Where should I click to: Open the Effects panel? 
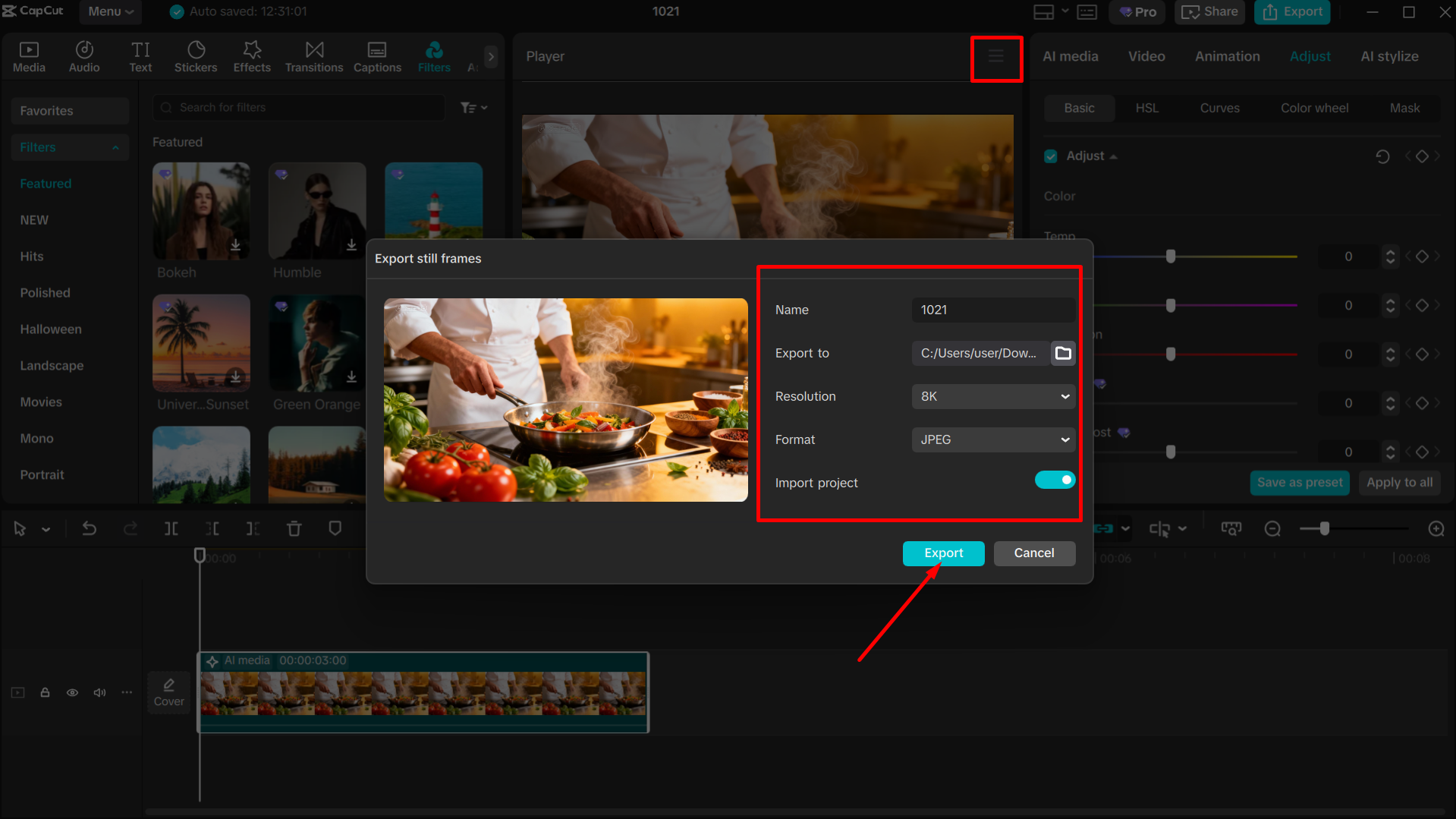click(251, 55)
